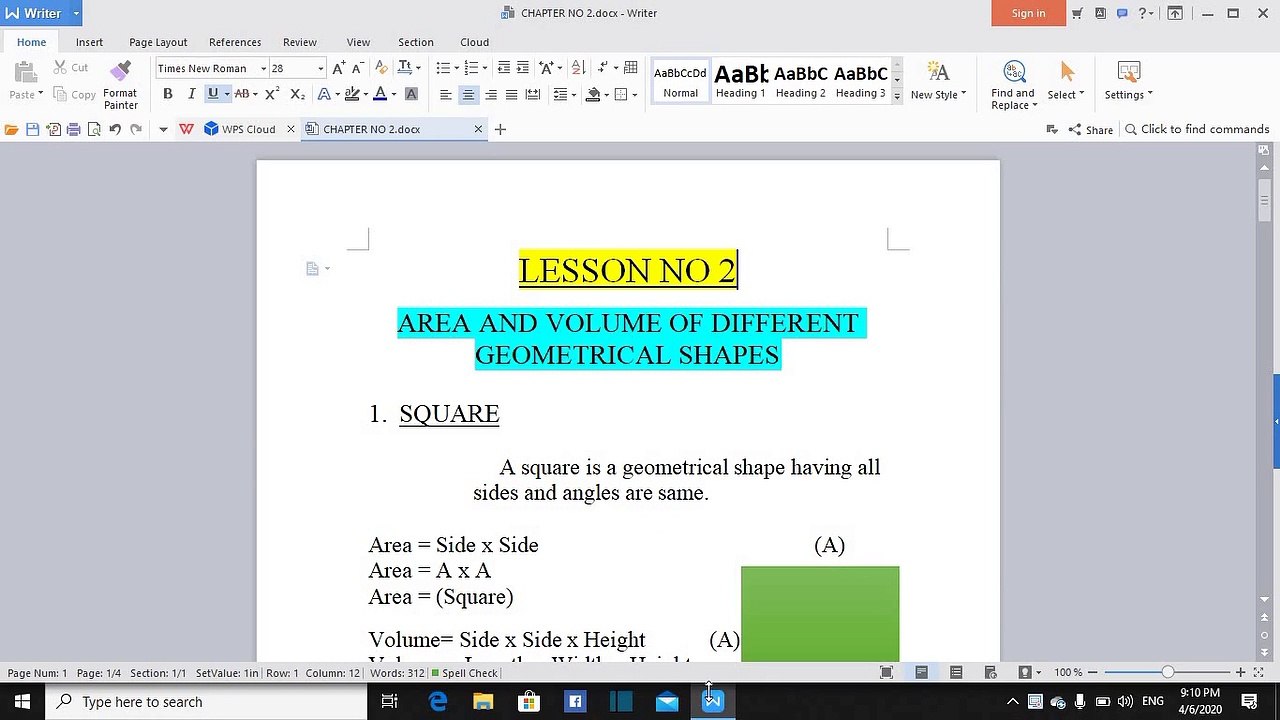This screenshot has height=720, width=1280.
Task: Turn on center alignment
Action: click(x=467, y=94)
